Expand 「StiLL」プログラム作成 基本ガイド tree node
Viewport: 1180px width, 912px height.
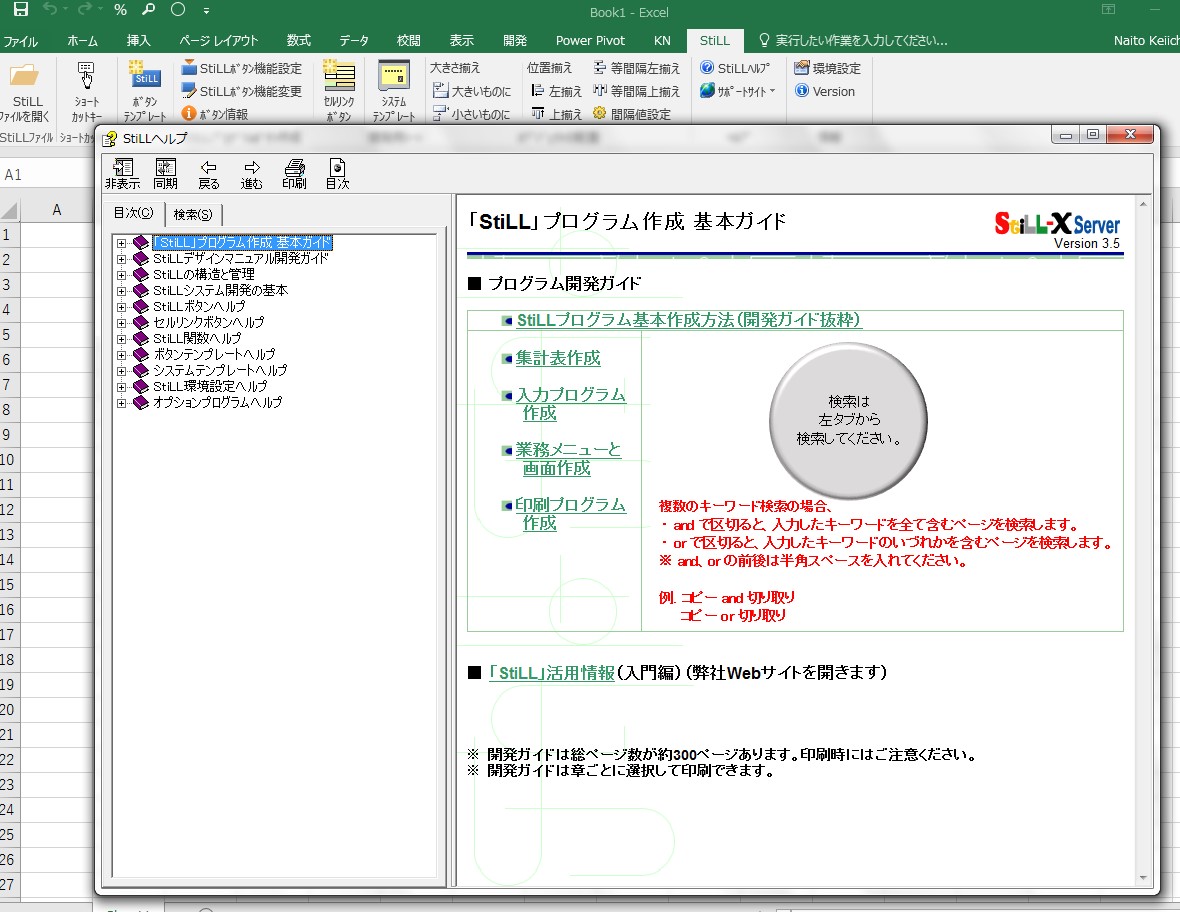pyautogui.click(x=121, y=243)
